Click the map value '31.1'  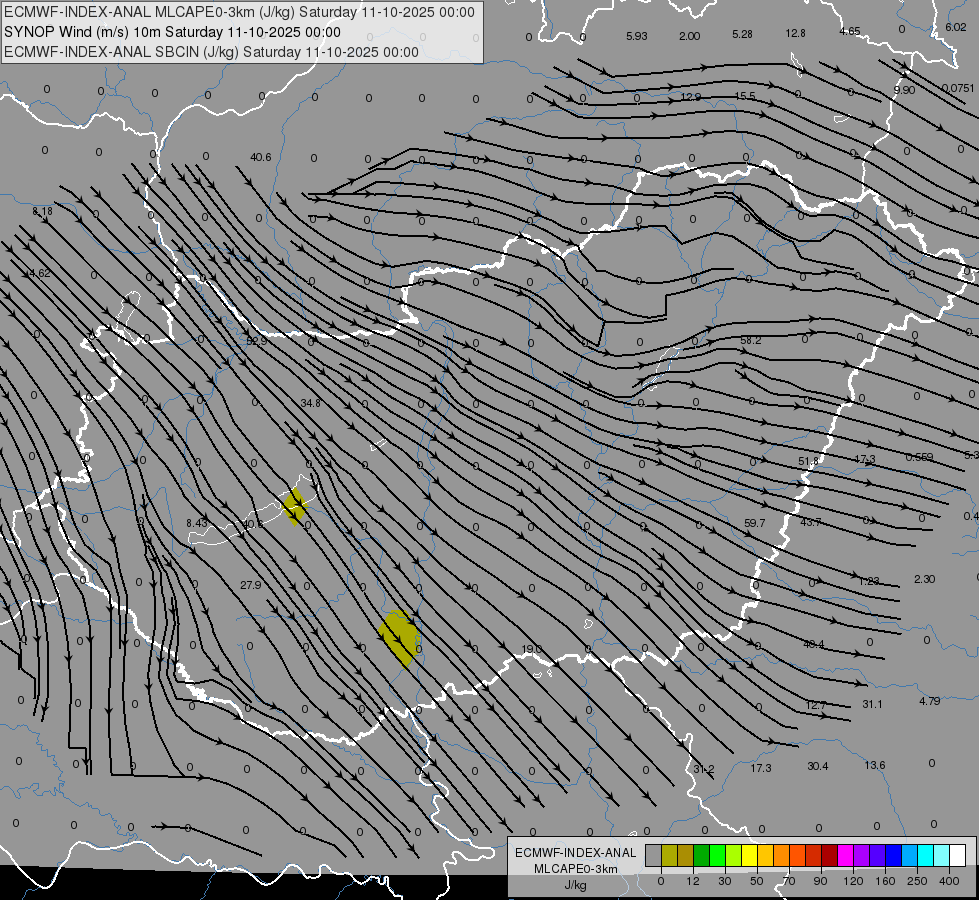tap(872, 704)
